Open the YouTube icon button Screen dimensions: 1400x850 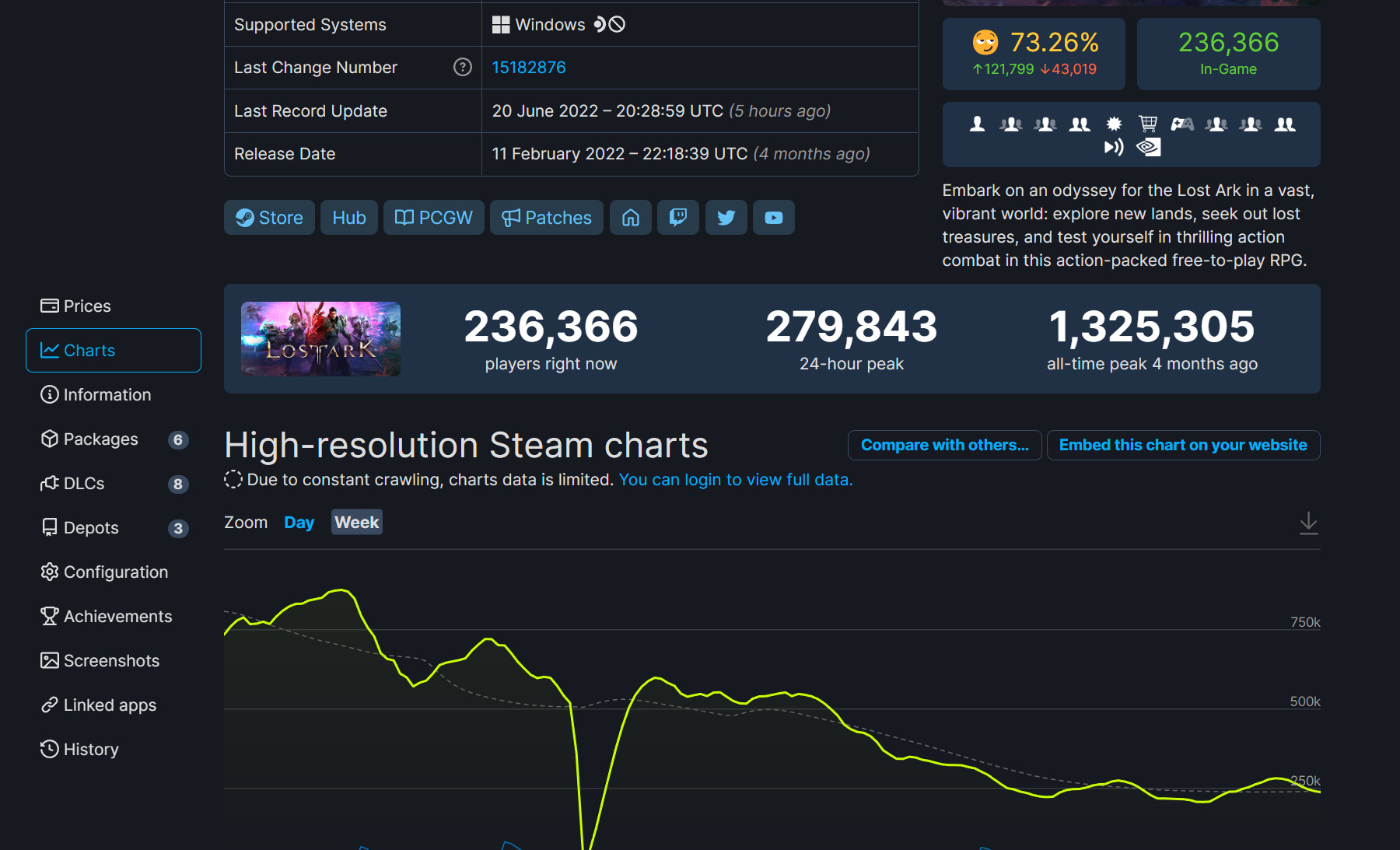pyautogui.click(x=773, y=218)
